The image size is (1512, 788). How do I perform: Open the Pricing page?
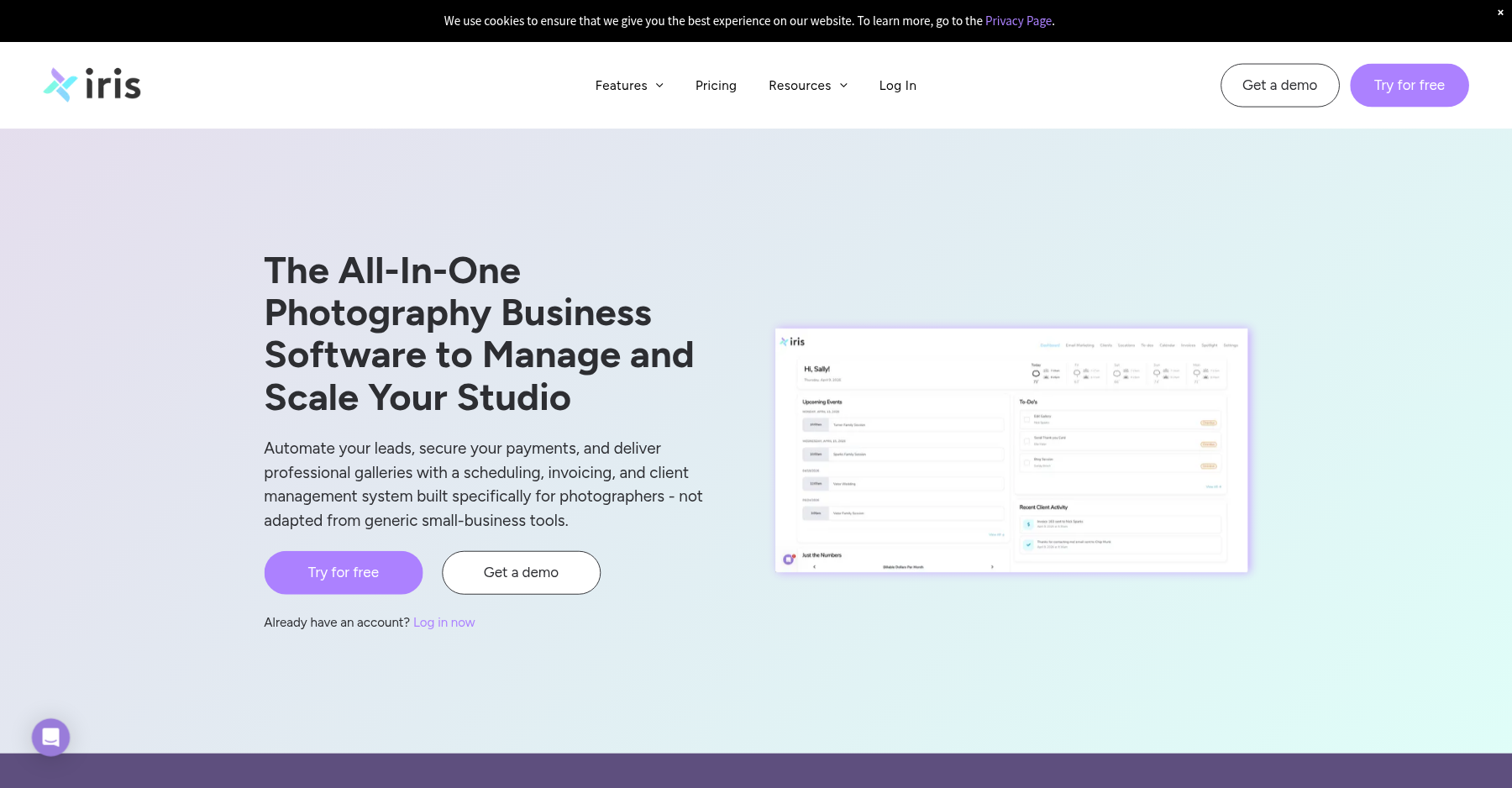click(716, 86)
